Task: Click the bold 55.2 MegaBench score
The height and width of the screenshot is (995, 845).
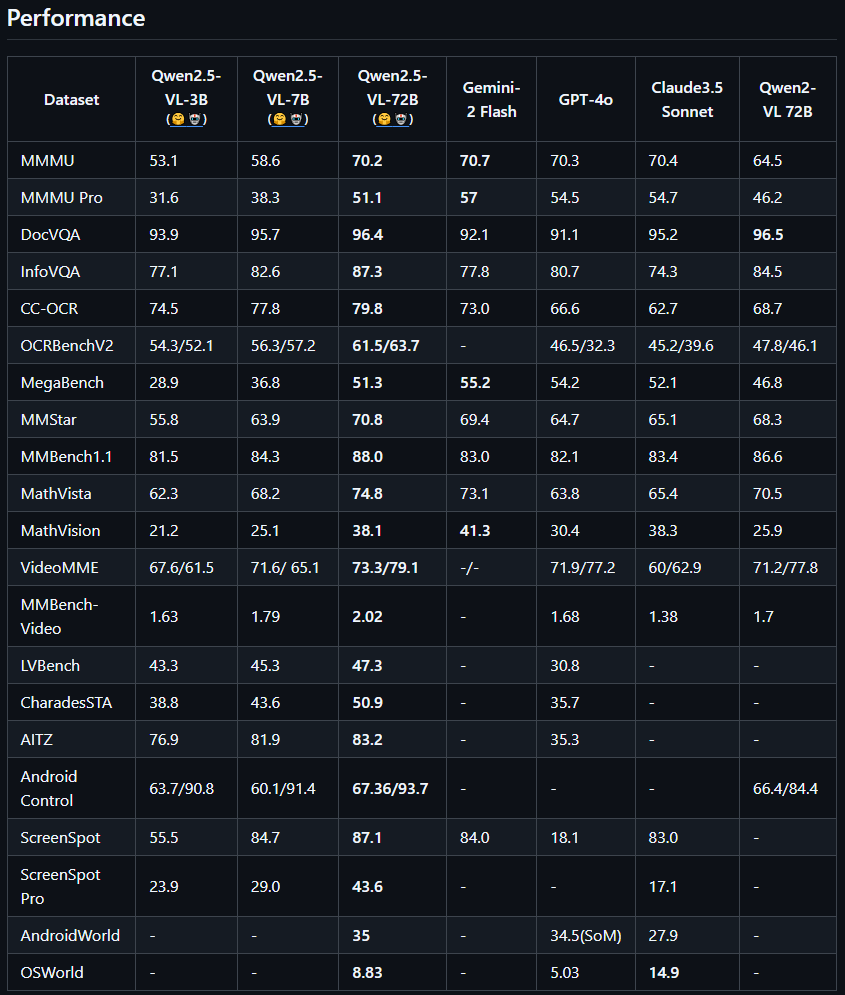Action: [x=475, y=383]
